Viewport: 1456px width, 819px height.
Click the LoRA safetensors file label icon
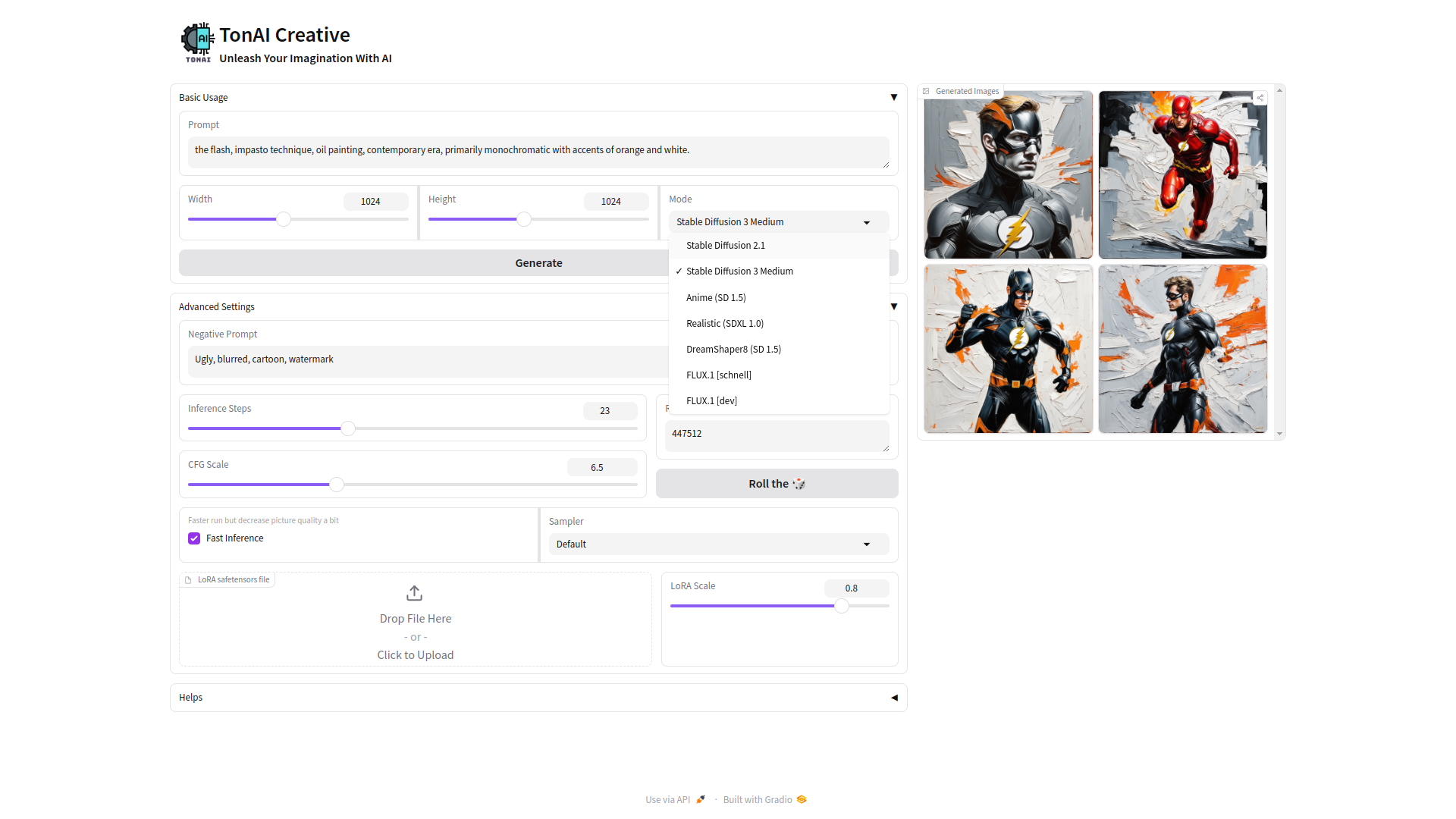click(188, 580)
